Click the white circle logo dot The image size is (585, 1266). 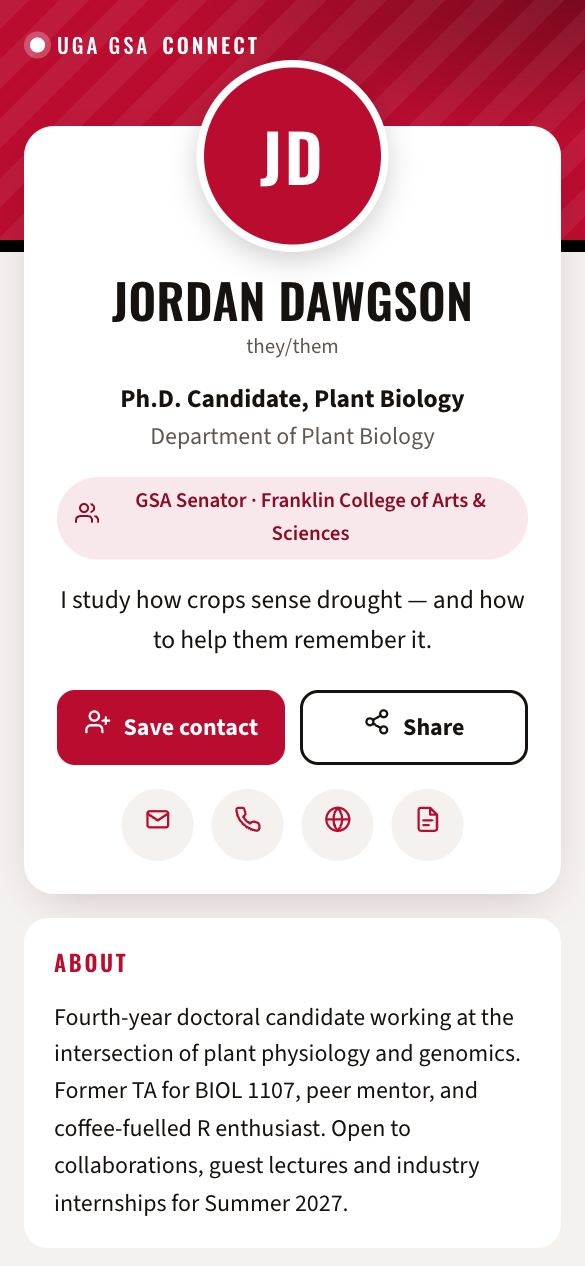(x=37, y=45)
